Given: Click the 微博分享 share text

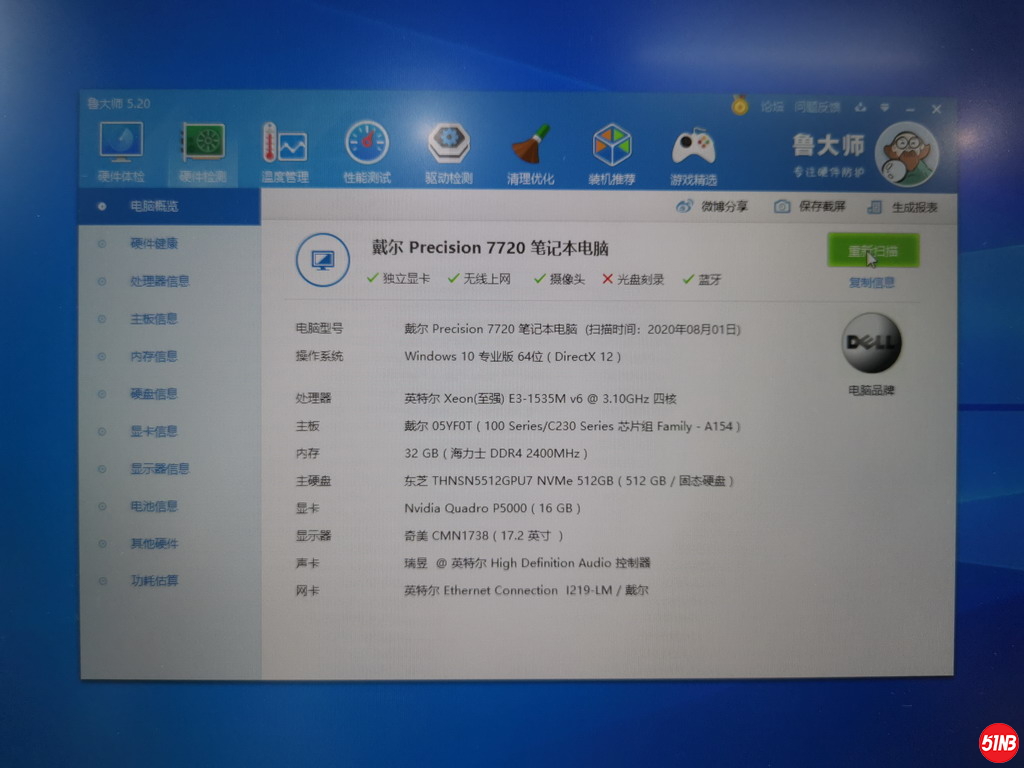Looking at the screenshot, I should (x=724, y=206).
